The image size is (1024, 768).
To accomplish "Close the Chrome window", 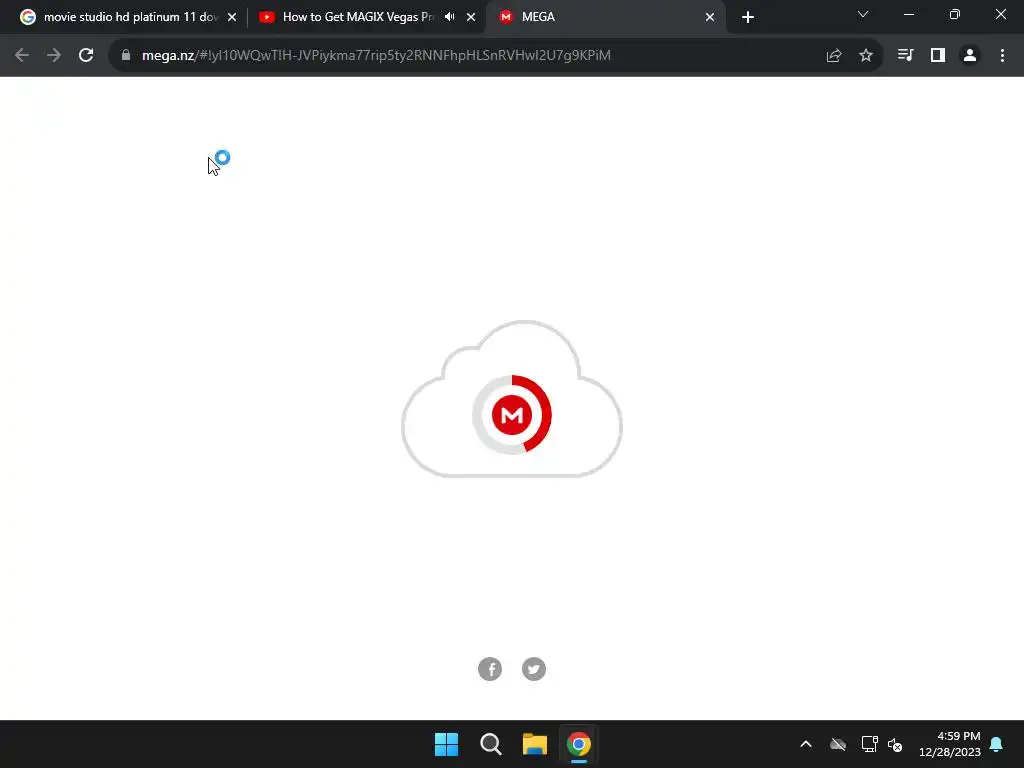I will tap(1000, 14).
